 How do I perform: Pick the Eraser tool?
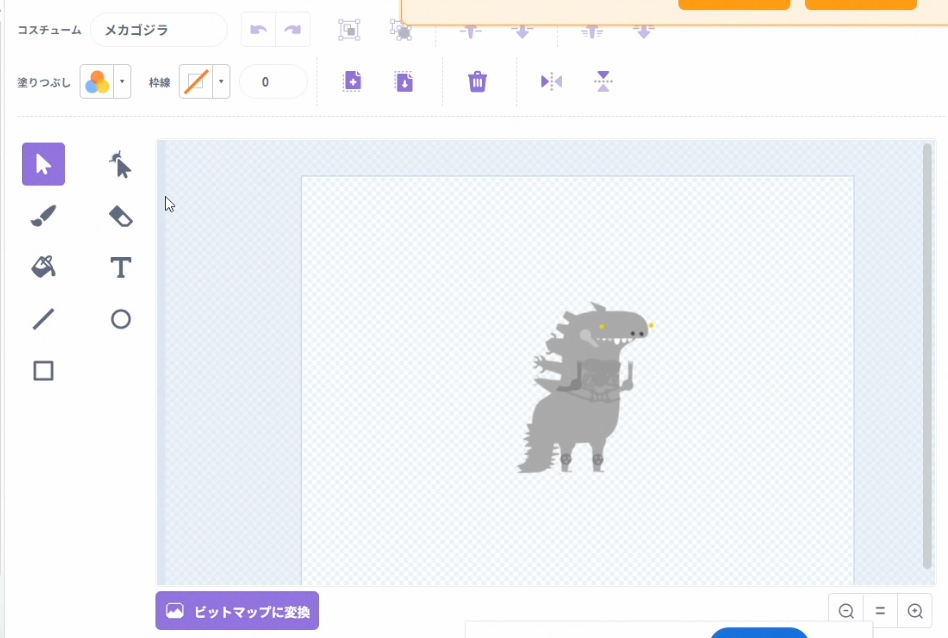120,216
